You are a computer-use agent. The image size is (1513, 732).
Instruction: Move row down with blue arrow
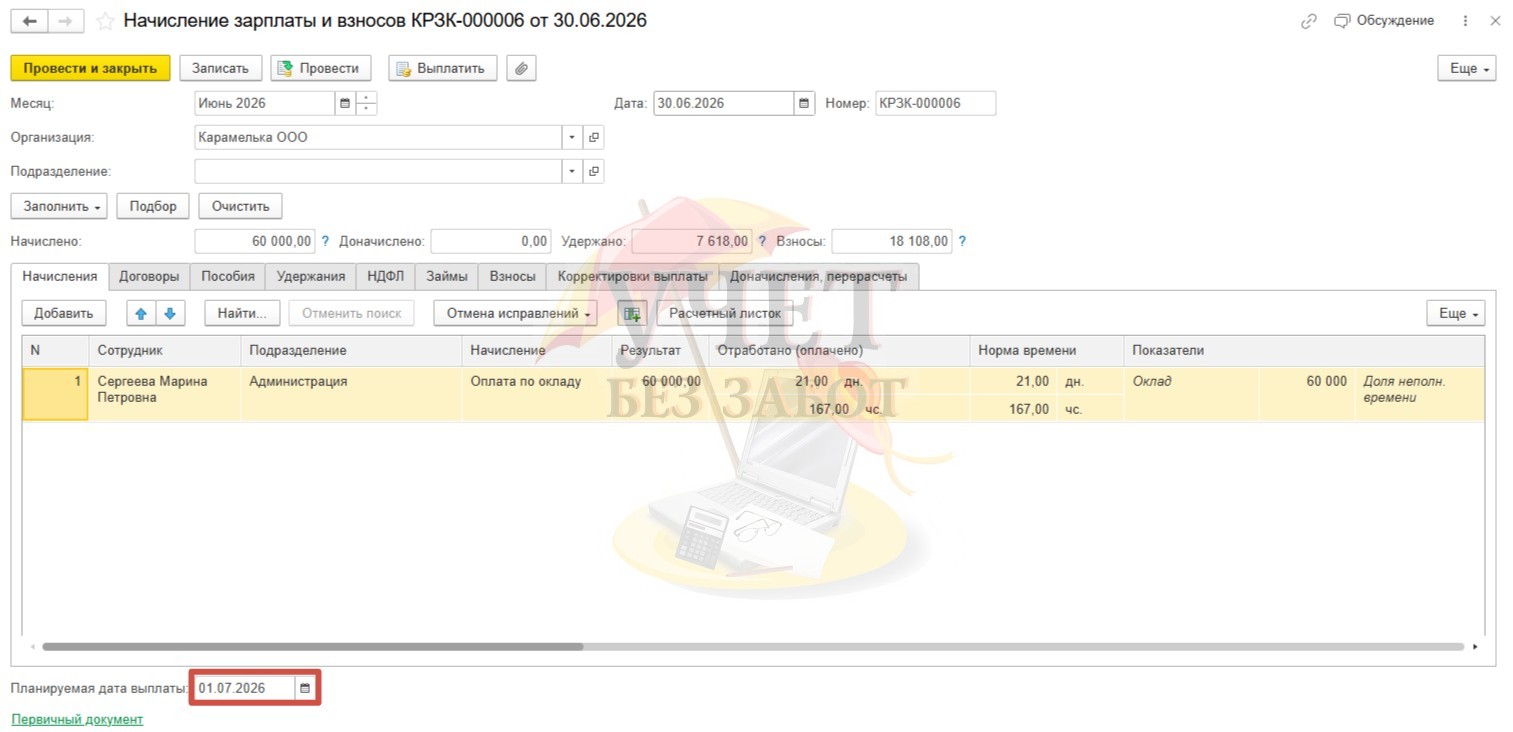pyautogui.click(x=170, y=313)
